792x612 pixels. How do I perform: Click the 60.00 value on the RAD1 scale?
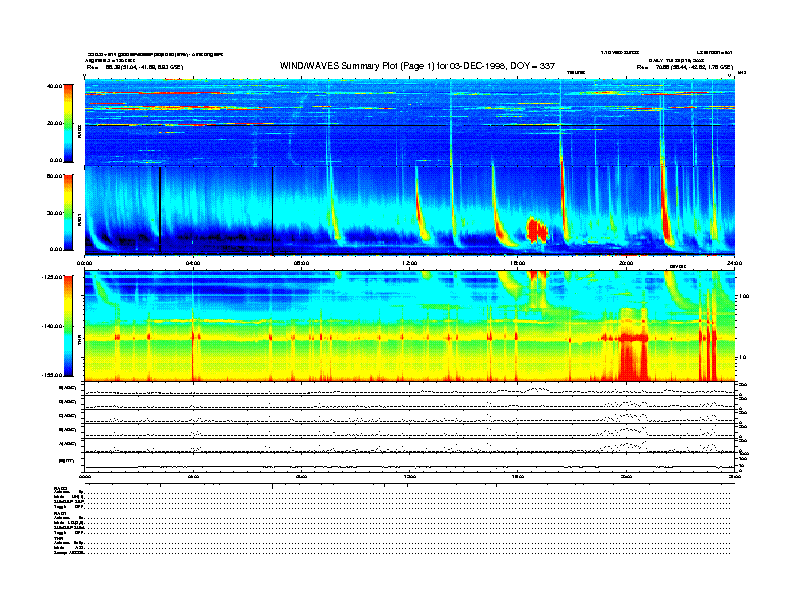54,176
